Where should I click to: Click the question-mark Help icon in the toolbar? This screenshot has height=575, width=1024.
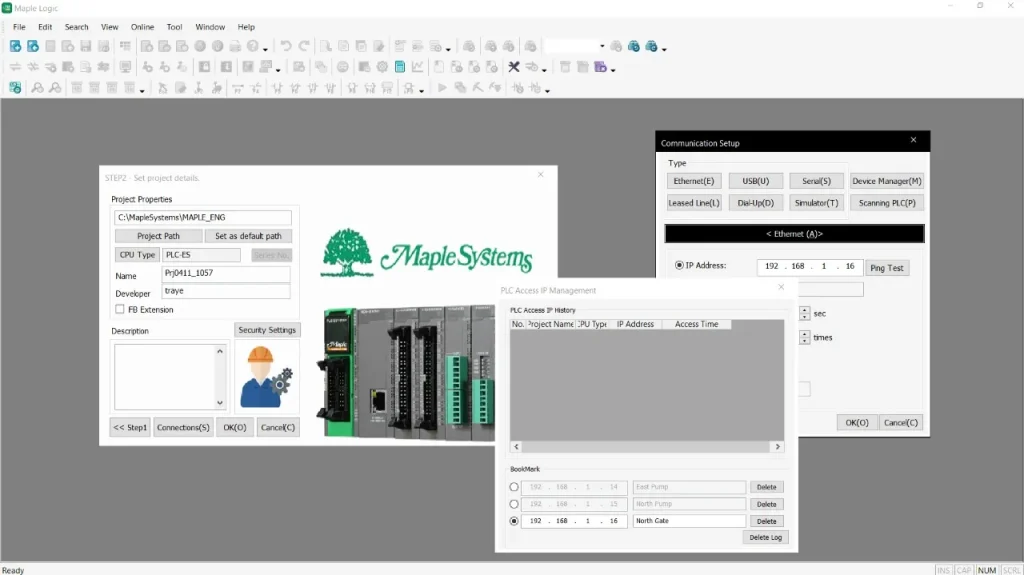click(x=252, y=46)
